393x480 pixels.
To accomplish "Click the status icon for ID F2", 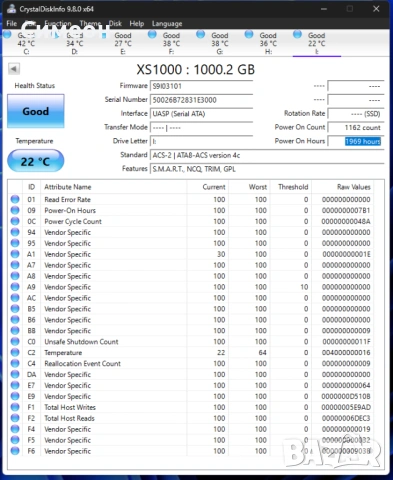I will coord(15,418).
